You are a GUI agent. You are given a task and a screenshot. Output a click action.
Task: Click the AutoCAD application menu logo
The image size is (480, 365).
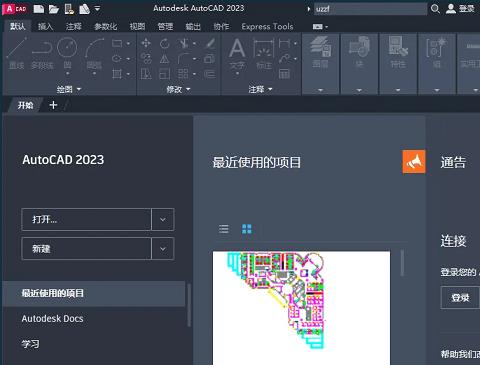[x=15, y=9]
